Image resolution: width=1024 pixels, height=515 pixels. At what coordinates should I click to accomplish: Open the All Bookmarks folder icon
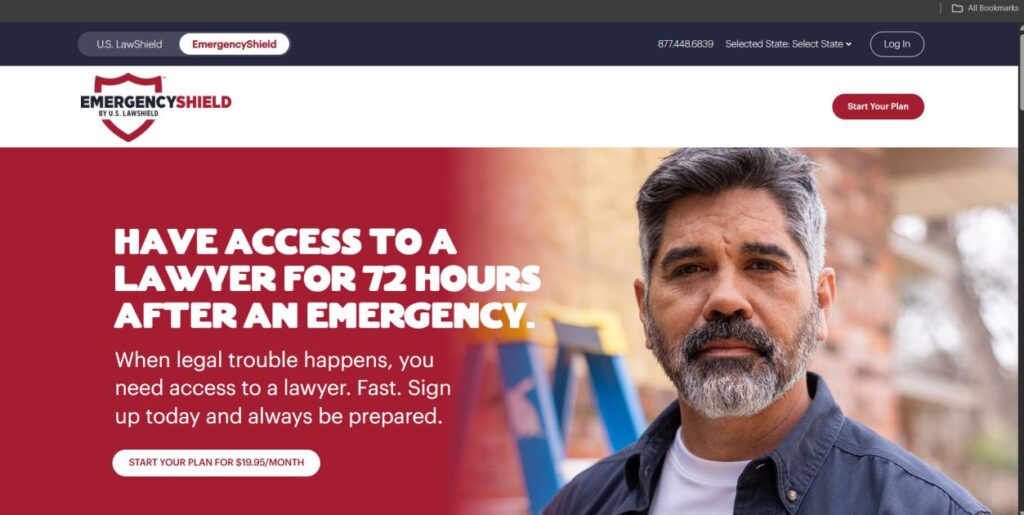click(957, 8)
